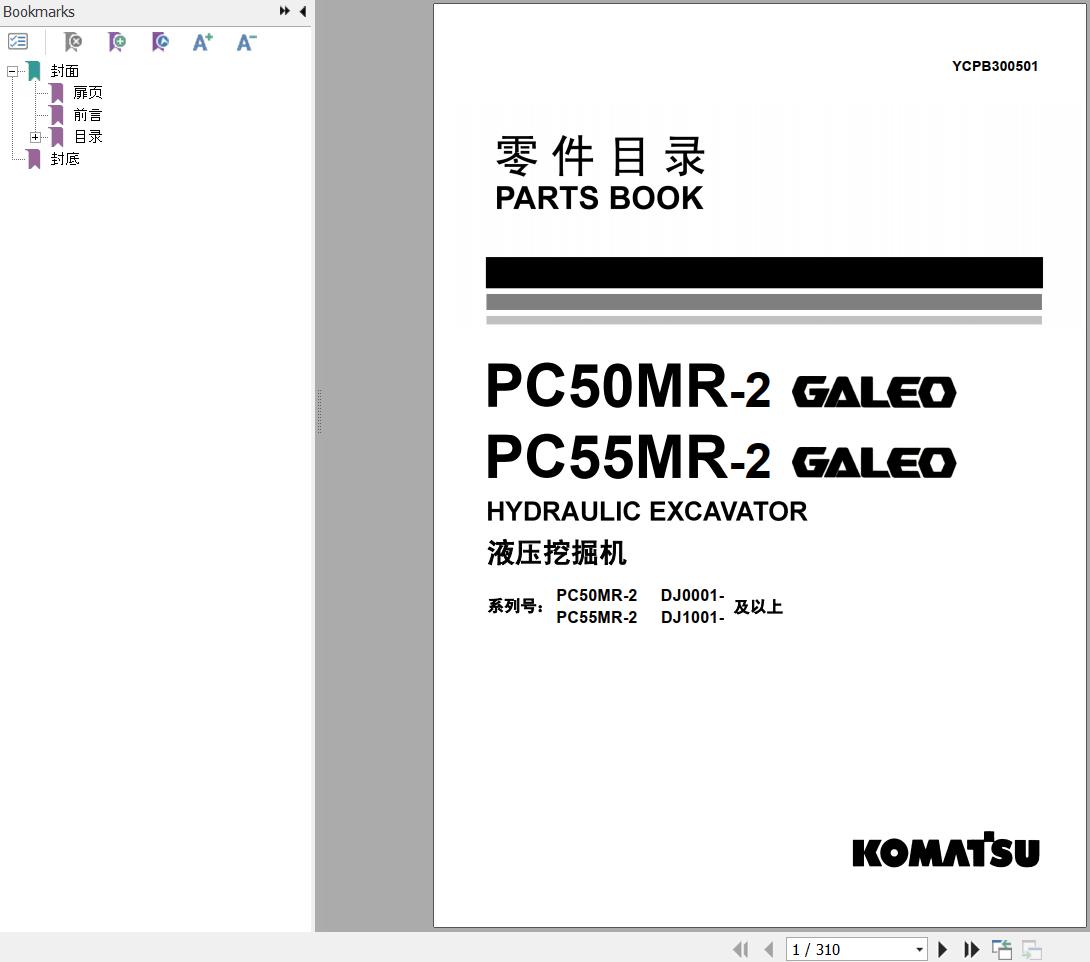Click the add new bookmark icon
Screen dimensions: 1090x962
point(117,42)
